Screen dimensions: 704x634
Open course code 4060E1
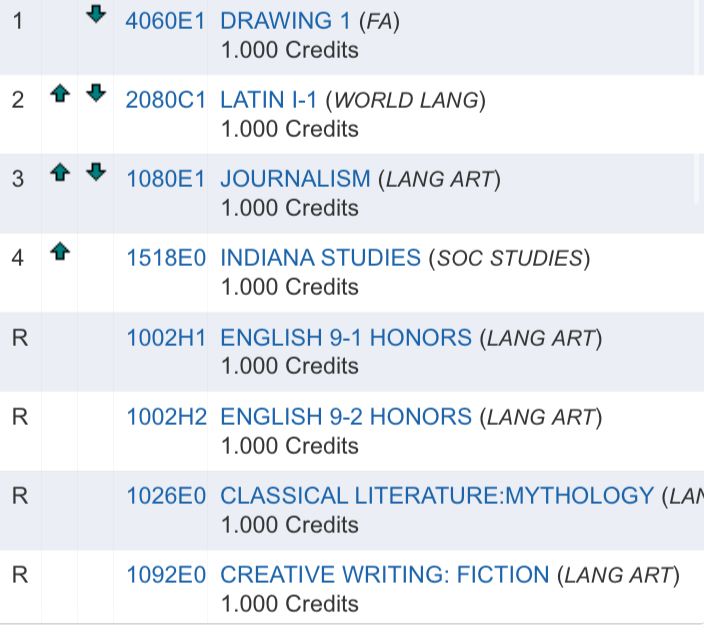point(165,21)
